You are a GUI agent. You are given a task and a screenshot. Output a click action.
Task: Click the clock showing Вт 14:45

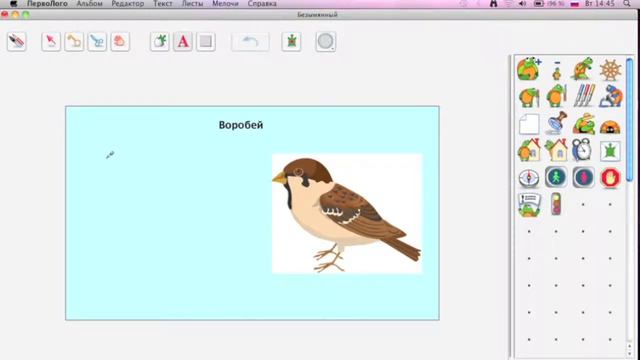(600, 4)
